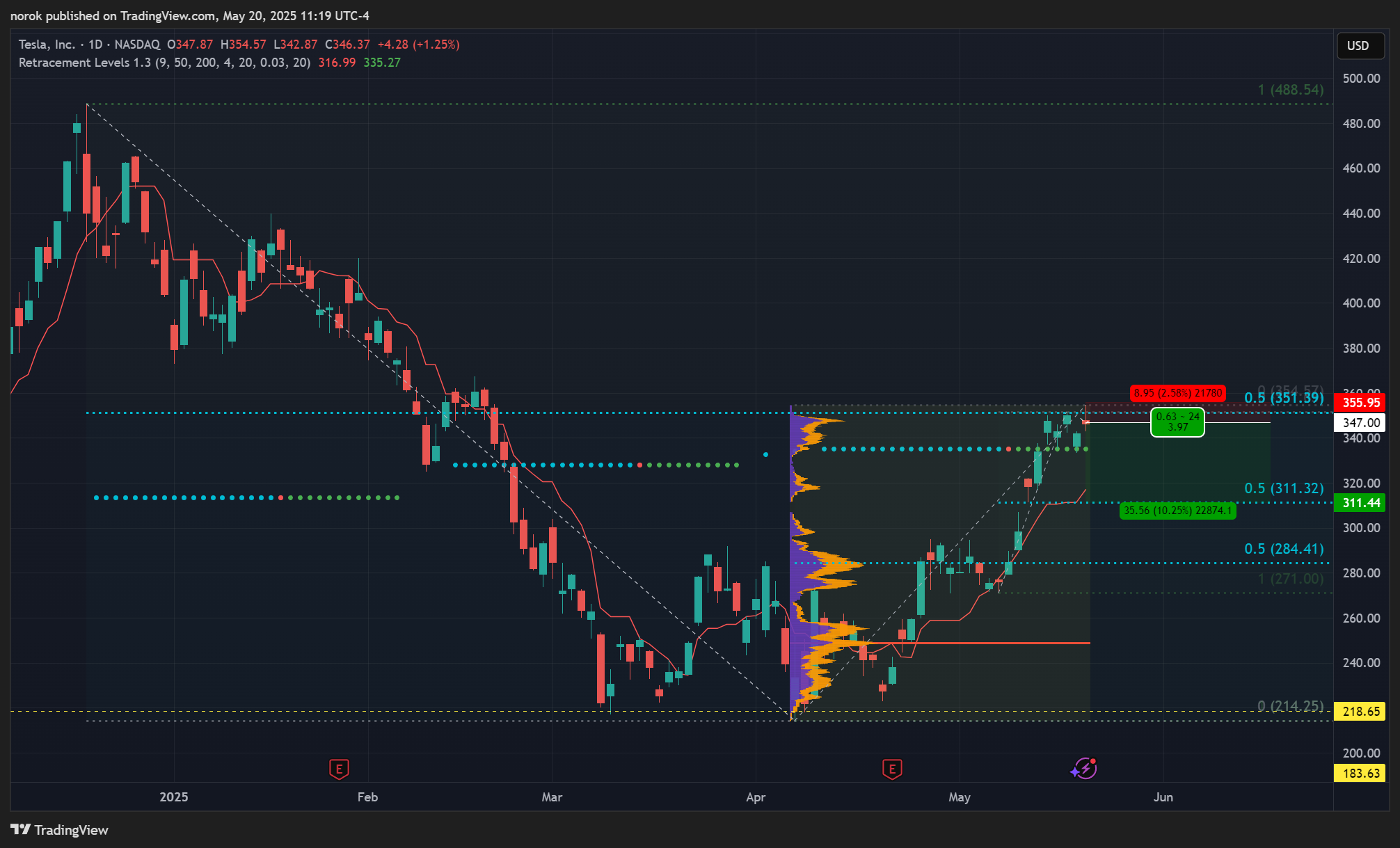Viewport: 1400px width, 848px height.
Task: Click the green target label 35.56 (10.25%)
Action: (x=1177, y=511)
